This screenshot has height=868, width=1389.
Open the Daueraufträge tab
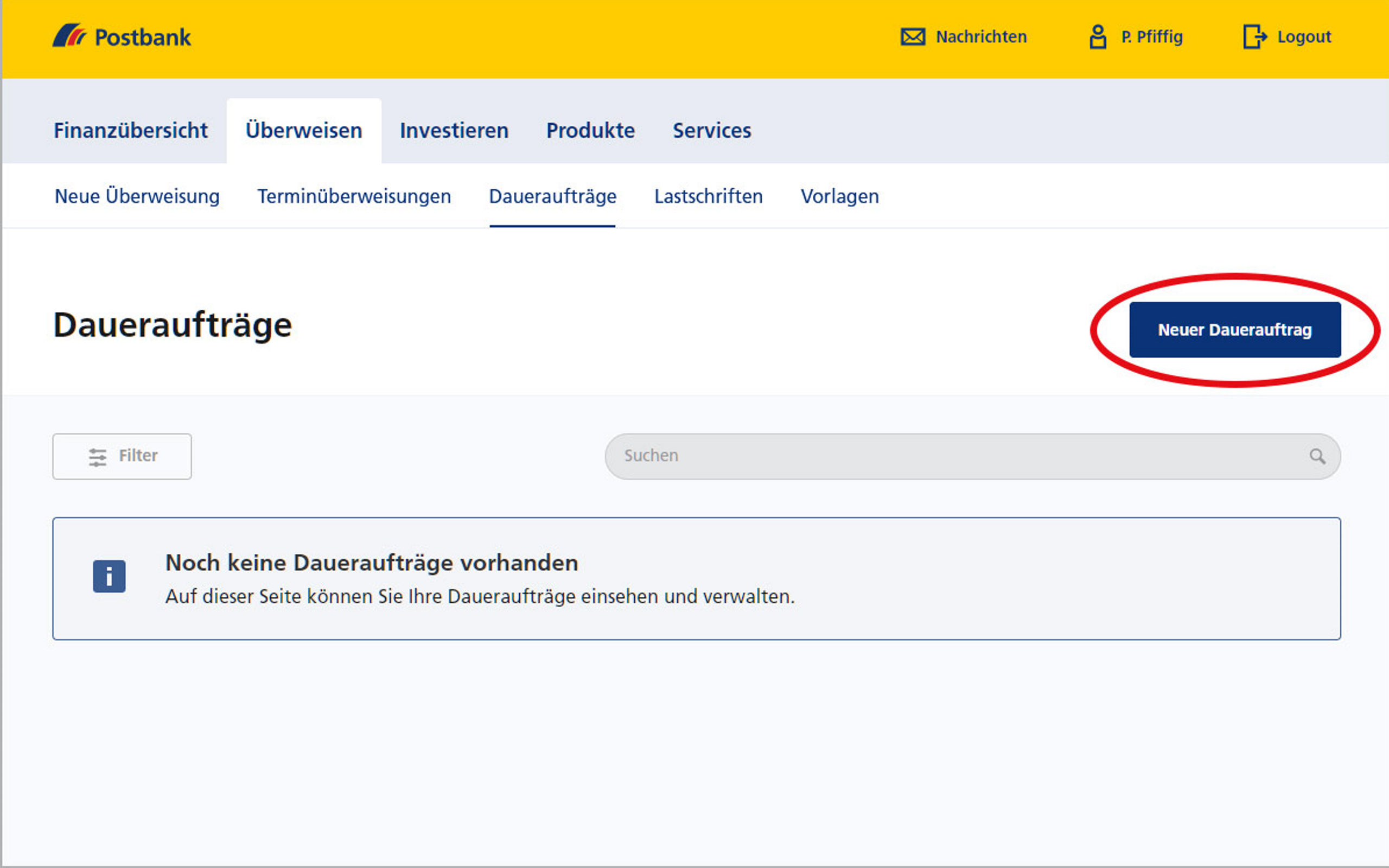pyautogui.click(x=552, y=196)
